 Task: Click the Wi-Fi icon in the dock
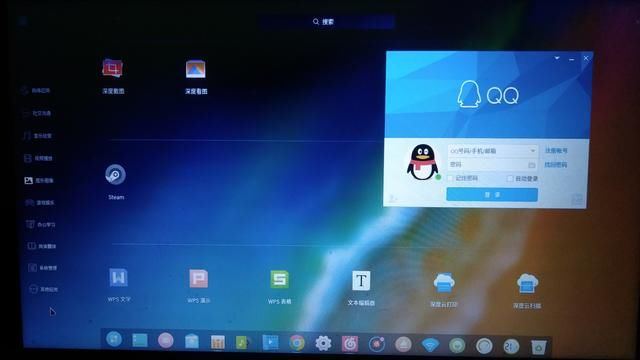430,345
